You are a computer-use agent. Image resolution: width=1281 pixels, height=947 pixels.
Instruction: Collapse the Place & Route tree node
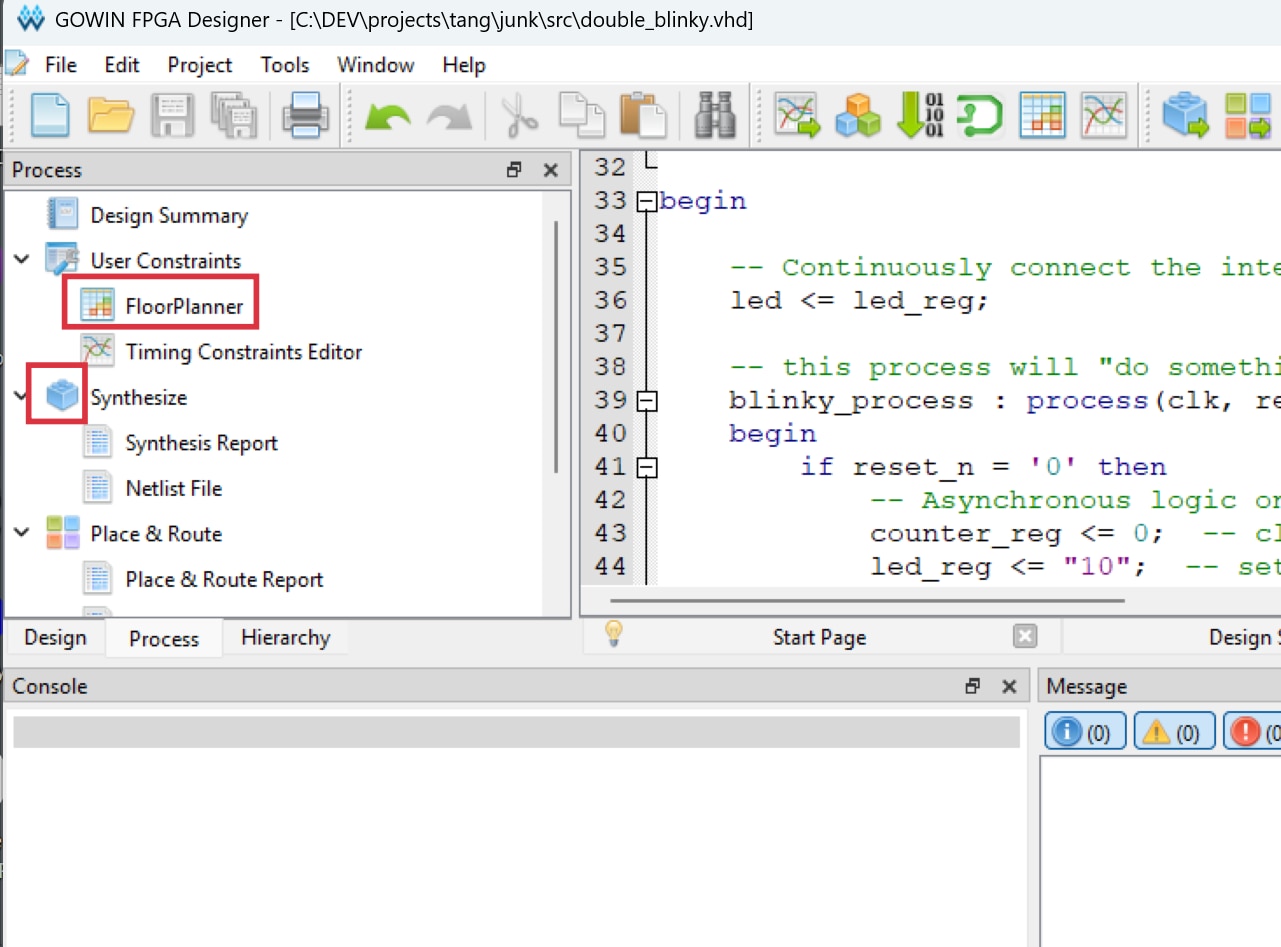[x=22, y=533]
